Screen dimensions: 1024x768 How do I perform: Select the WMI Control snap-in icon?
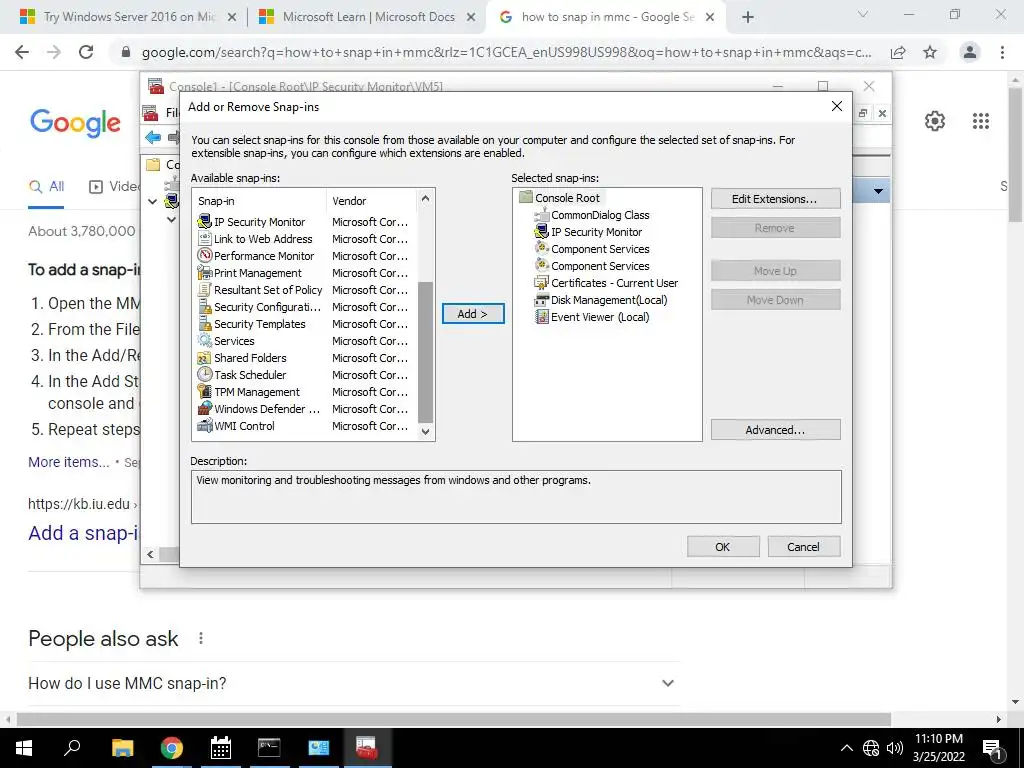coord(204,426)
